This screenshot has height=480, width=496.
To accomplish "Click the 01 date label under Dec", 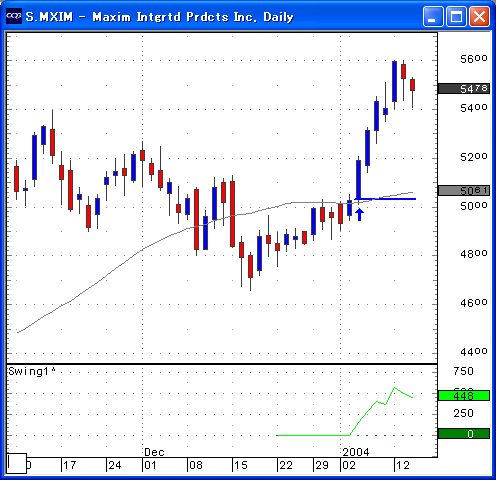I will point(150,465).
